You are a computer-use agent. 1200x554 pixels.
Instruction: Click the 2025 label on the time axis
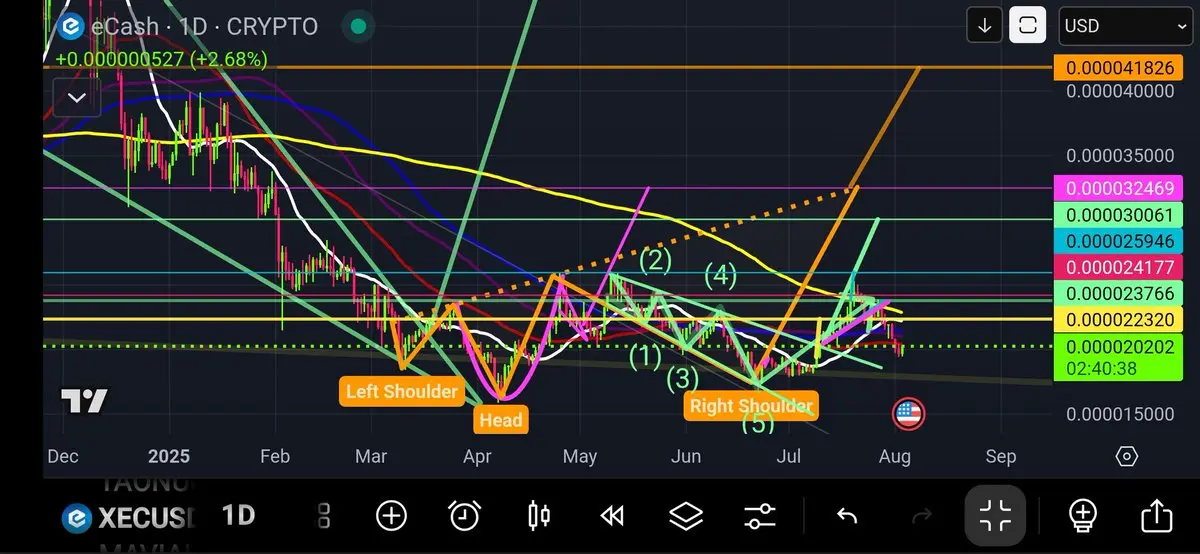coord(169,457)
